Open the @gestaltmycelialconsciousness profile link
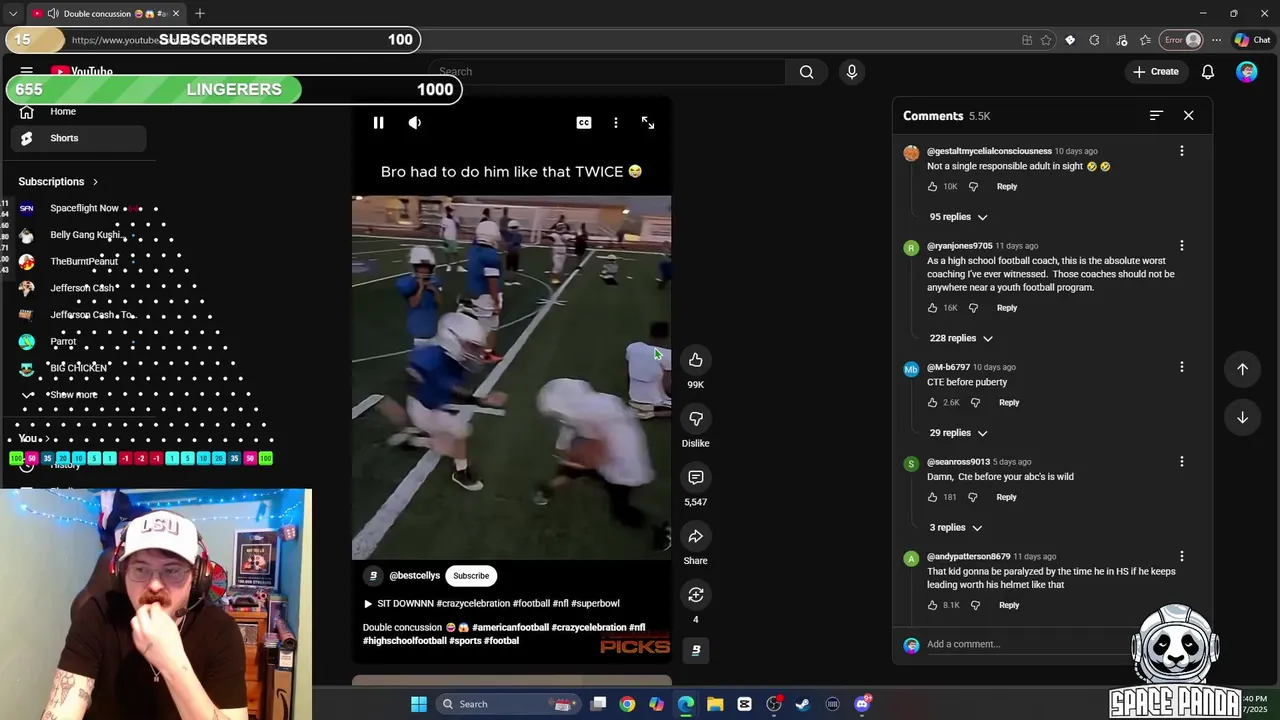 coord(989,151)
